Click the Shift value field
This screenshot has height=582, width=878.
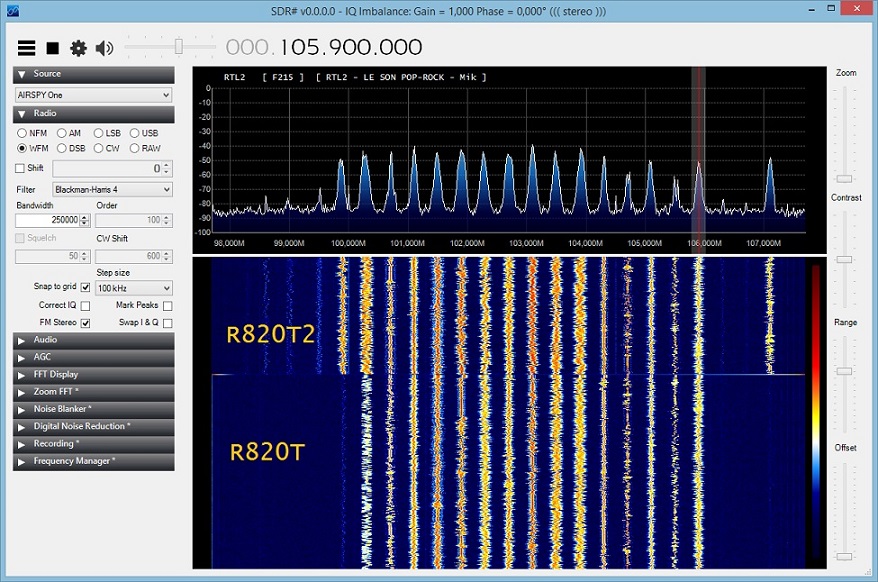pos(112,168)
